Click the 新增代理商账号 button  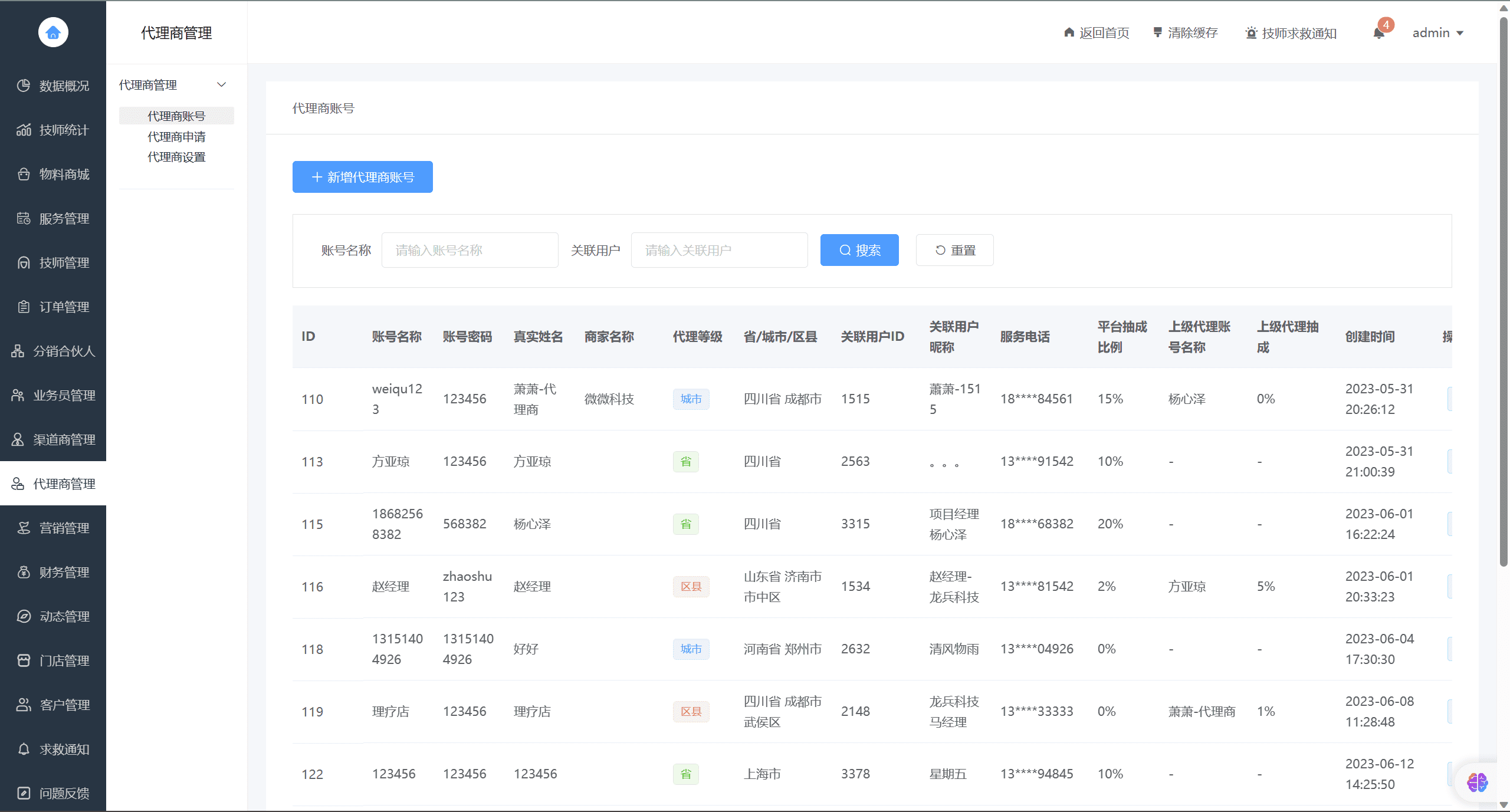[x=363, y=177]
